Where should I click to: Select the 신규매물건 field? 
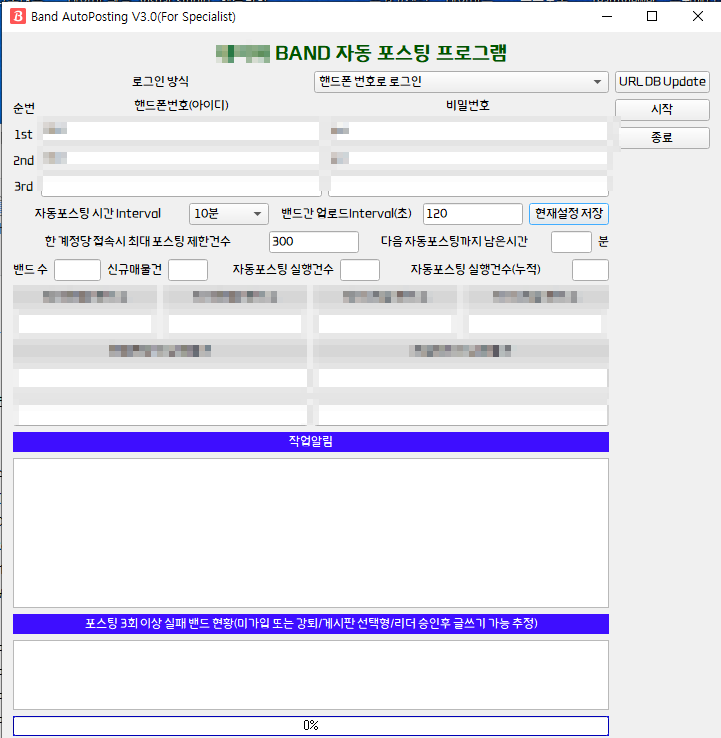coord(188,269)
